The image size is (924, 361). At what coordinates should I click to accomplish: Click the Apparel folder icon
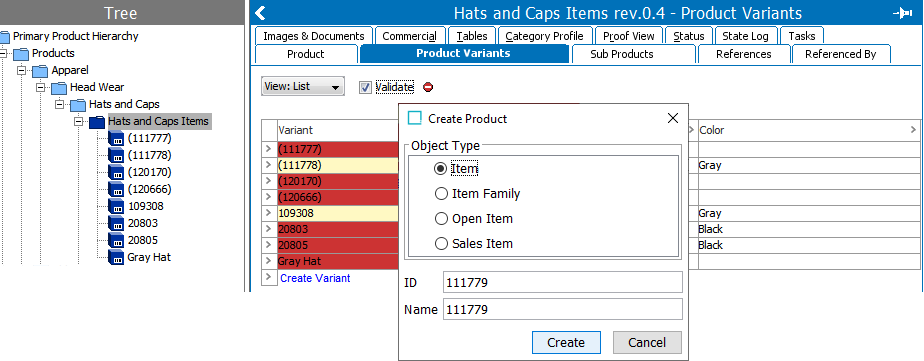coord(40,71)
